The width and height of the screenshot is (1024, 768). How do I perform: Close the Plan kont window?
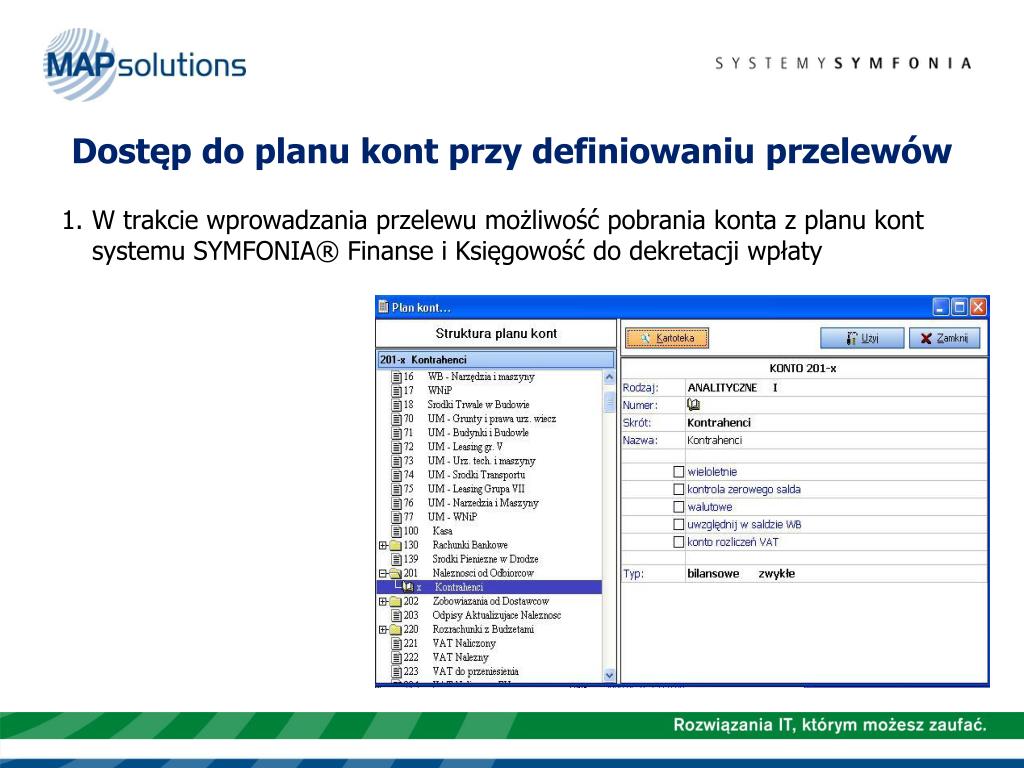point(978,307)
